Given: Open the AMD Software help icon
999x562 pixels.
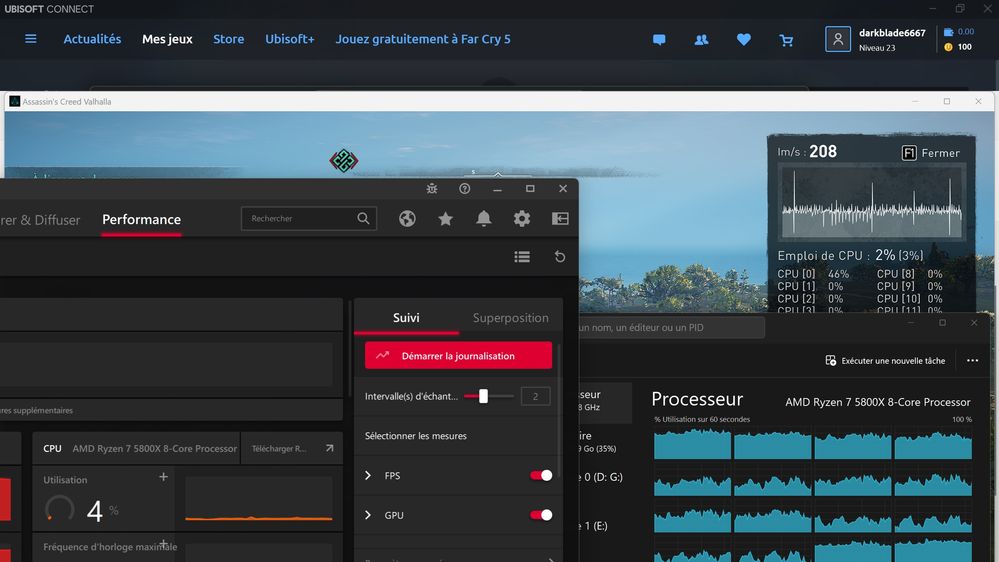Looking at the screenshot, I should click(x=464, y=189).
